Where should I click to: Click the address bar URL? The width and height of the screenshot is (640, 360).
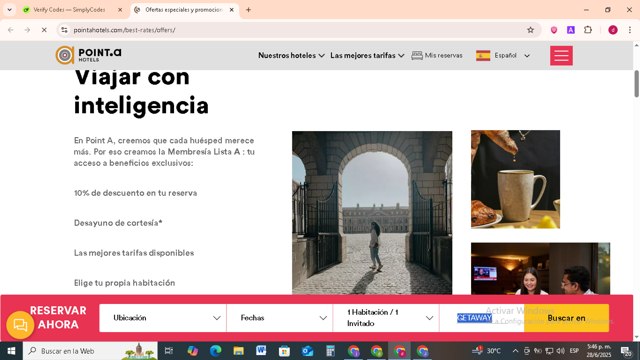click(x=124, y=30)
